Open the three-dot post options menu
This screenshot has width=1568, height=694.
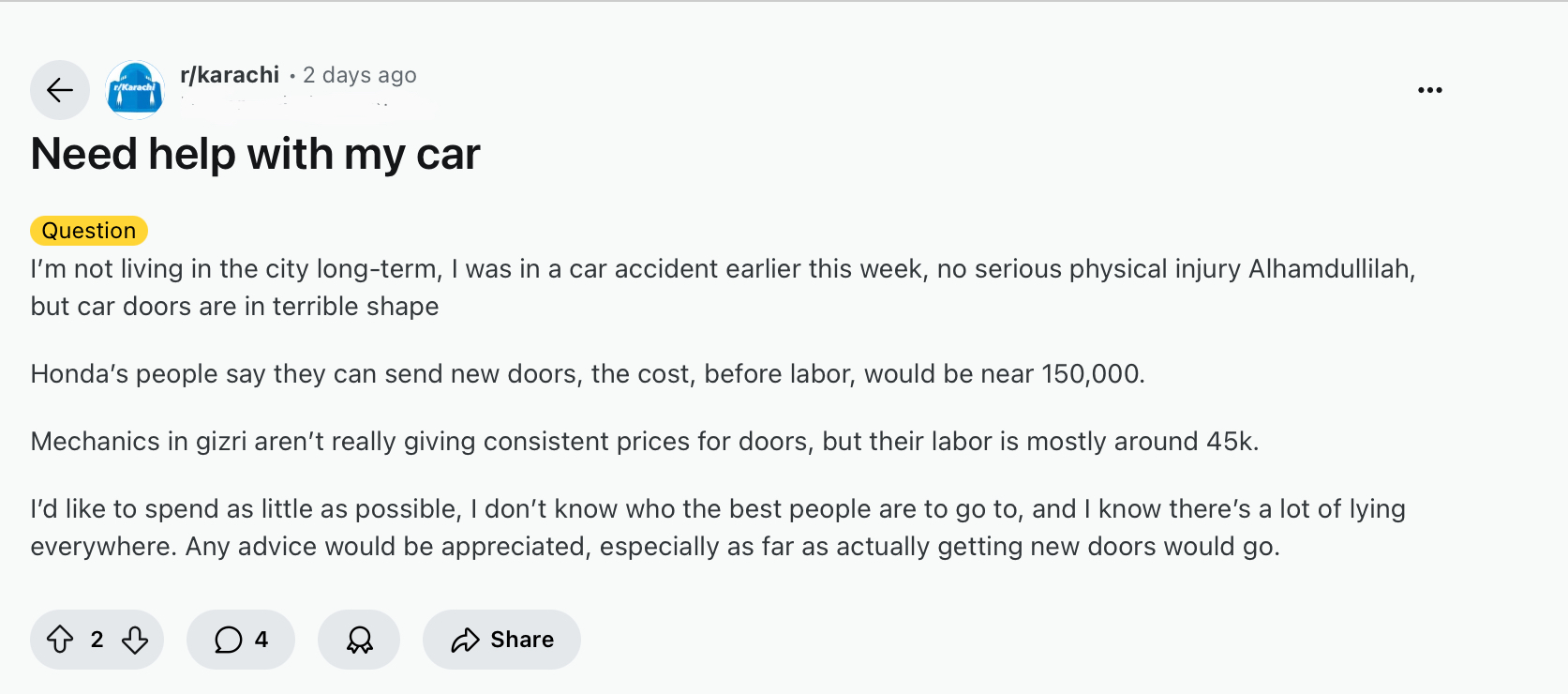[x=1429, y=90]
